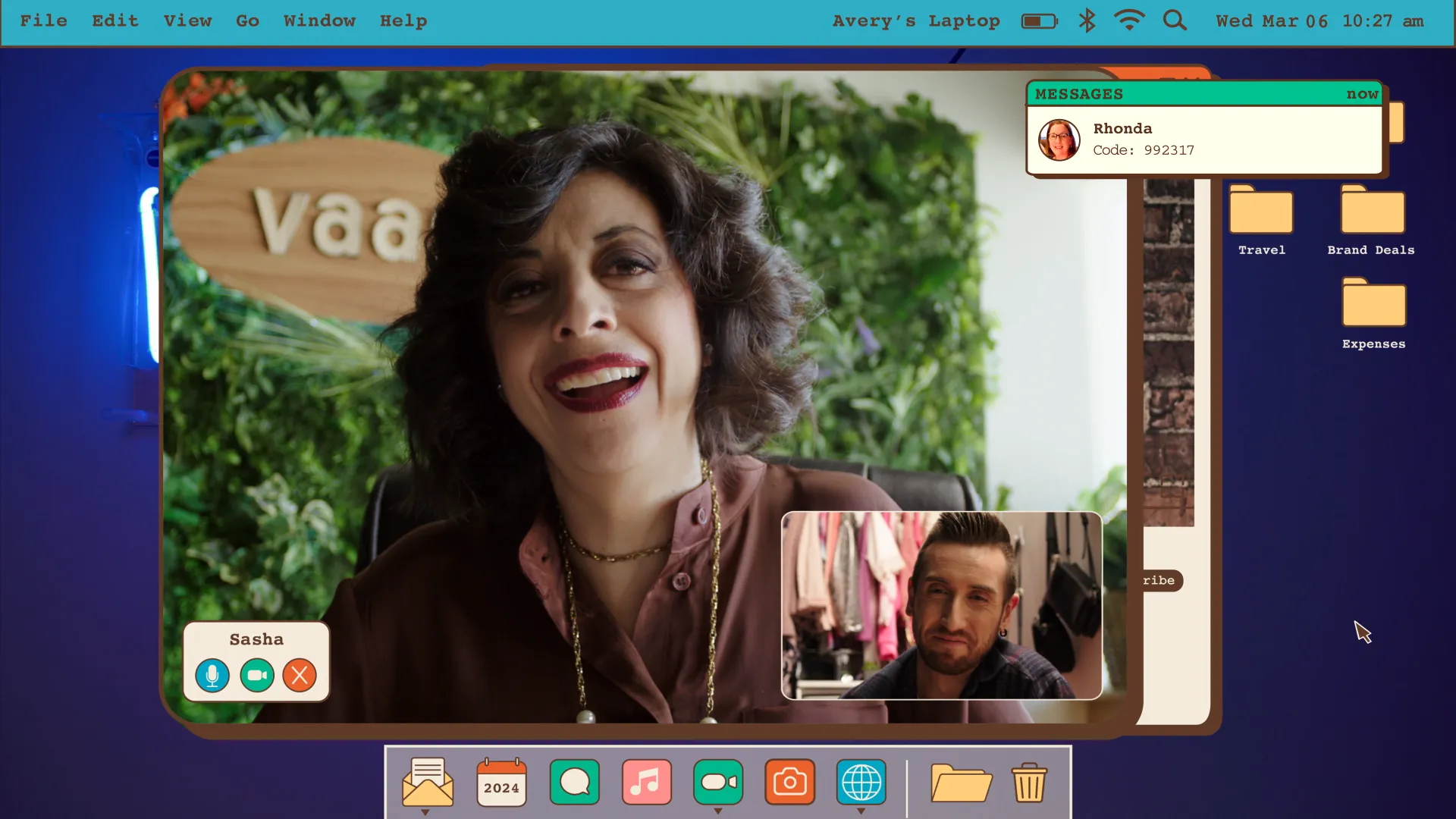1456x819 pixels.
Task: Open the Bluetooth status menu
Action: tap(1087, 20)
